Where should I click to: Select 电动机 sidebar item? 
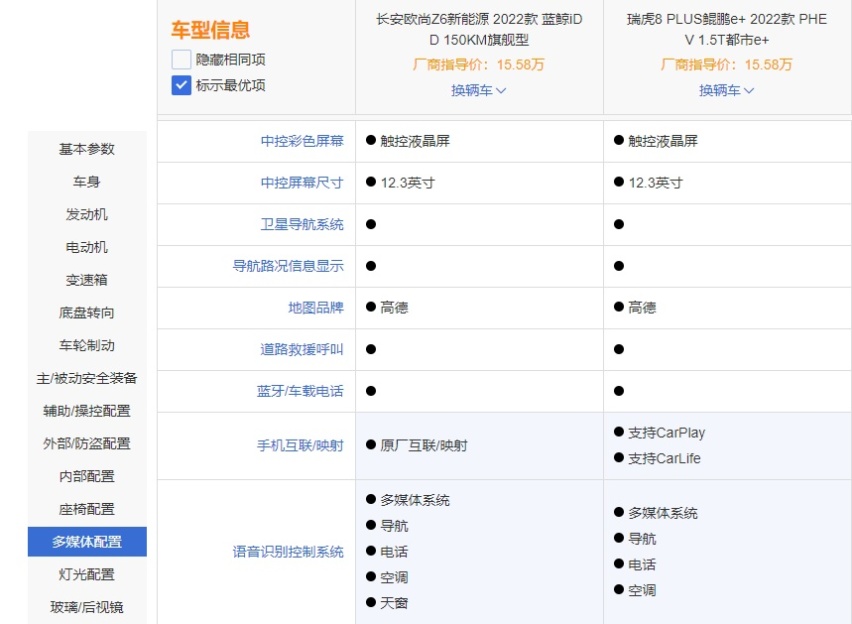click(x=87, y=247)
